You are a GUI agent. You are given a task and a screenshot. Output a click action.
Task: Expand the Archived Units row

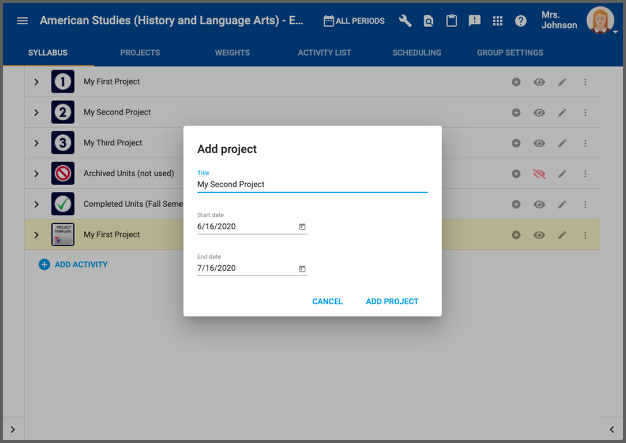point(37,174)
